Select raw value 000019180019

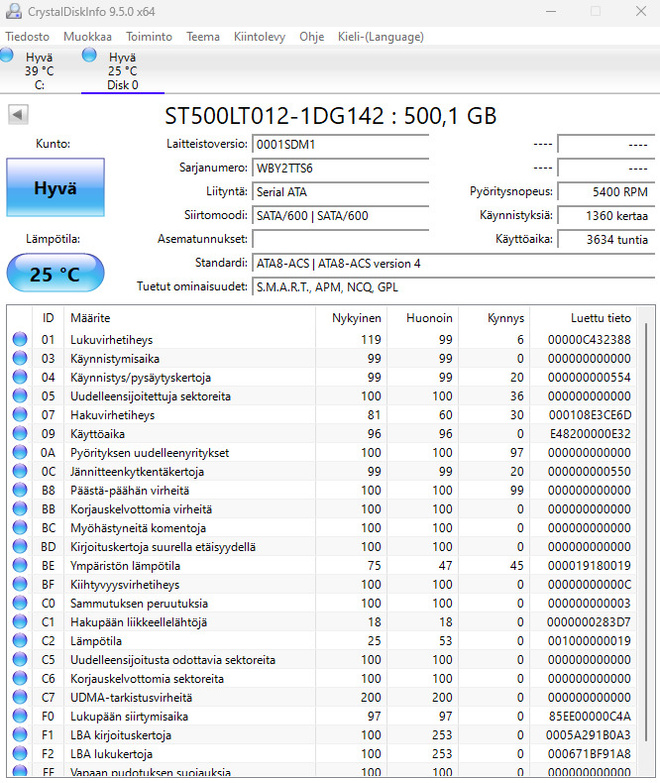click(589, 566)
